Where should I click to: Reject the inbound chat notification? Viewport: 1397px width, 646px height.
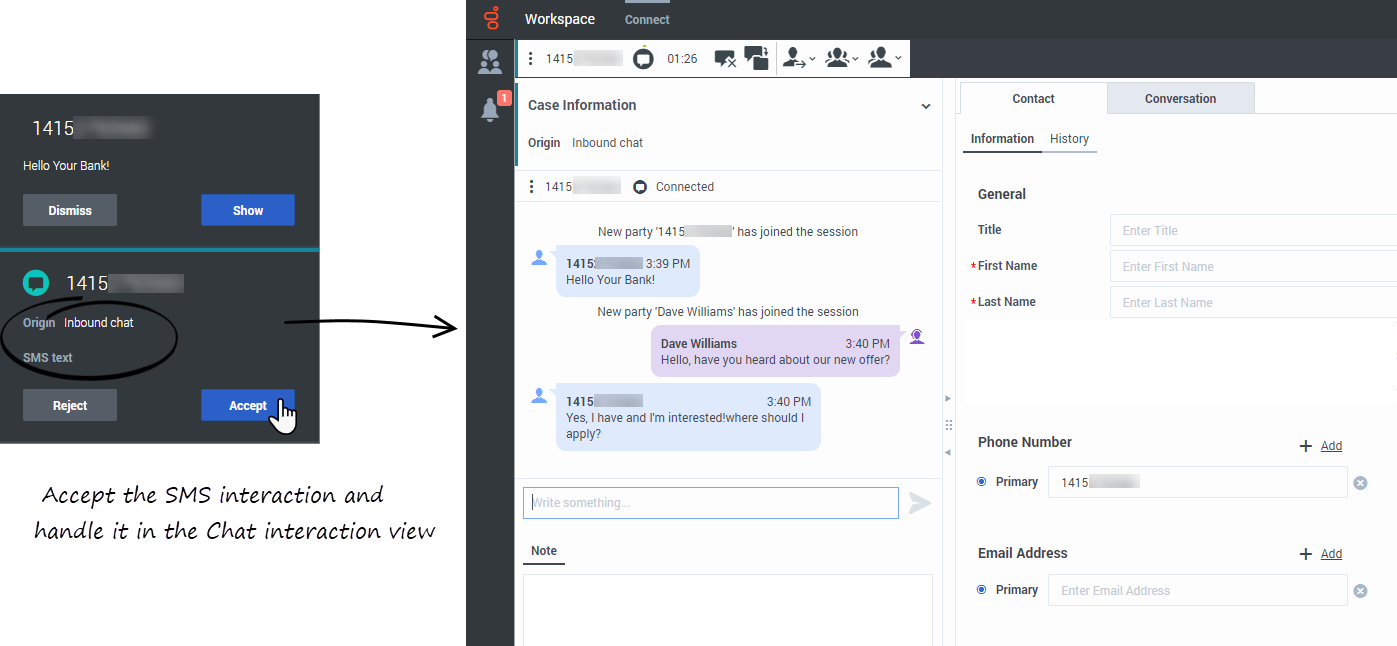(x=70, y=405)
